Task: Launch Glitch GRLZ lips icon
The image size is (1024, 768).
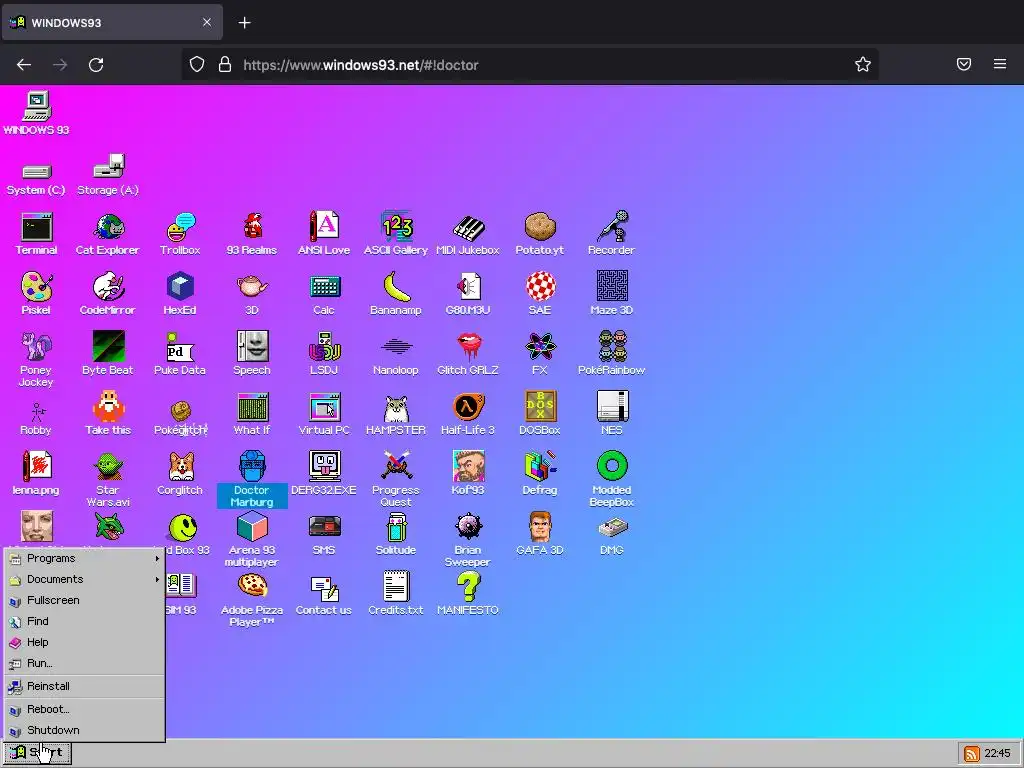Action: [468, 354]
